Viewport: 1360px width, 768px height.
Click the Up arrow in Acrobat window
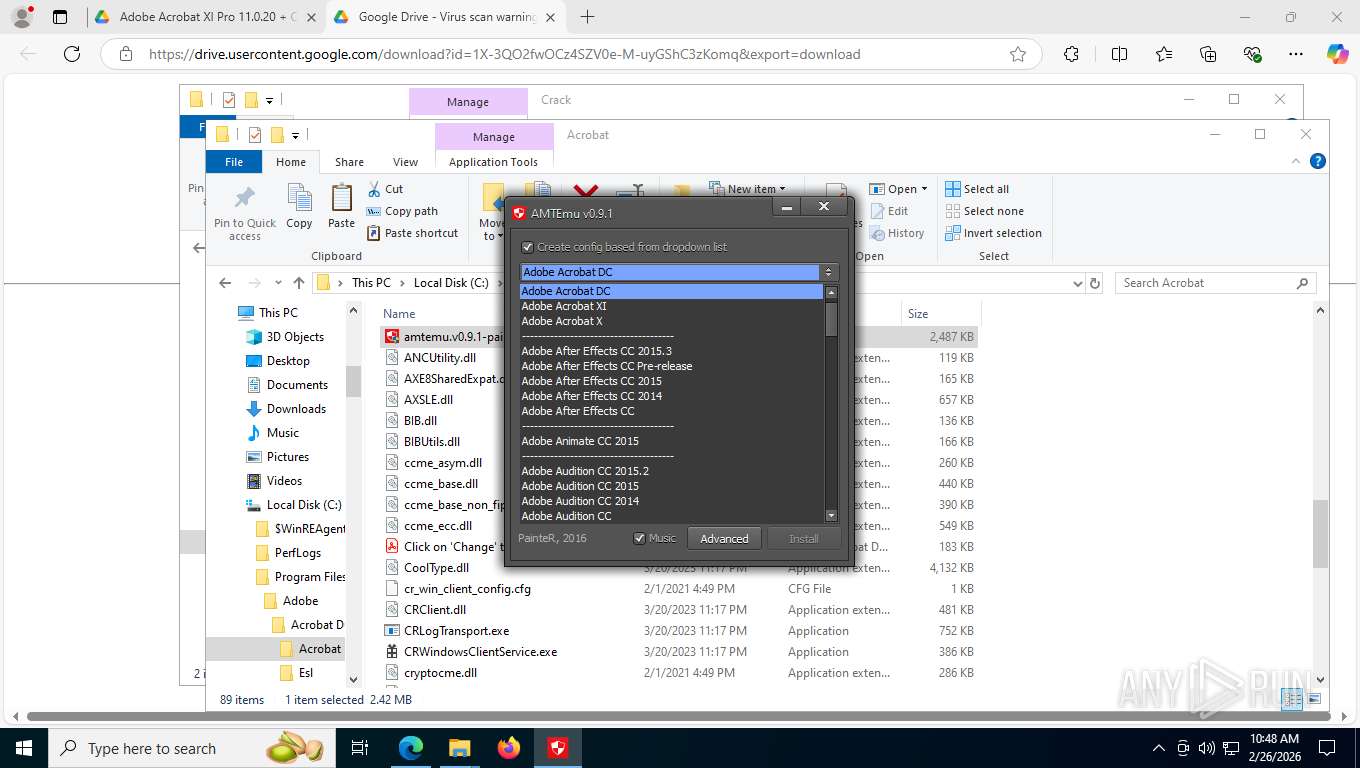(298, 283)
